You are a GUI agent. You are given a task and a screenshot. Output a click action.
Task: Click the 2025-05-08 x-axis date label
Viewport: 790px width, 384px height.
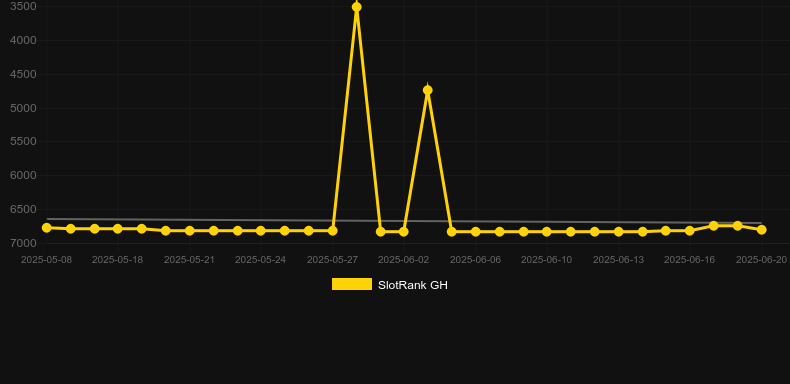46,260
